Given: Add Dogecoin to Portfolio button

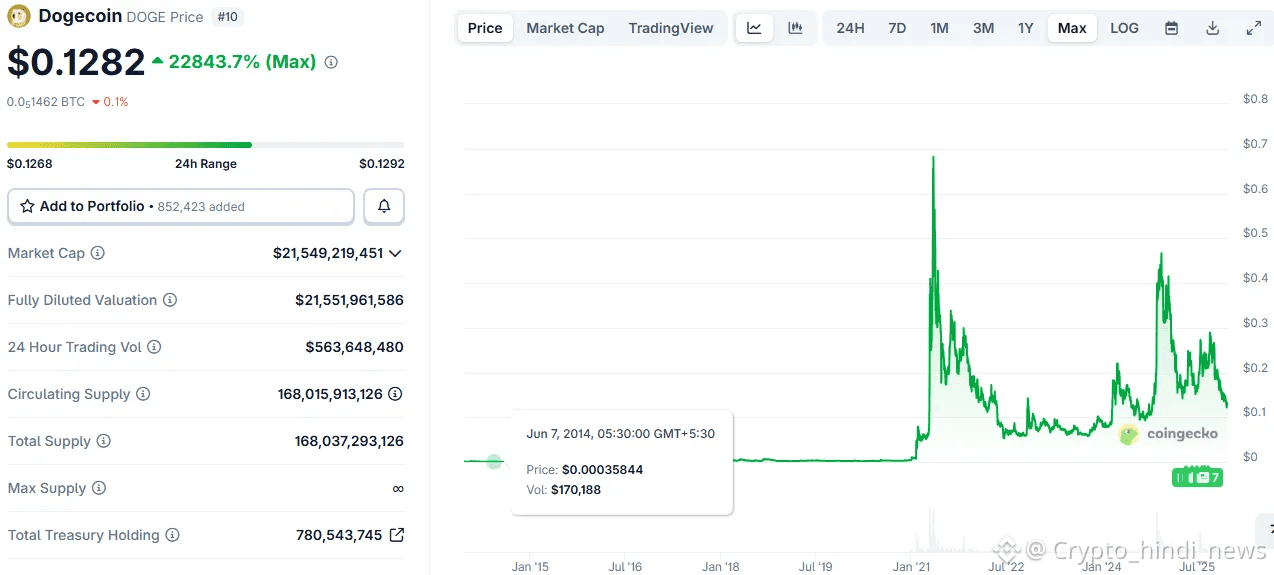Looking at the screenshot, I should (x=181, y=207).
